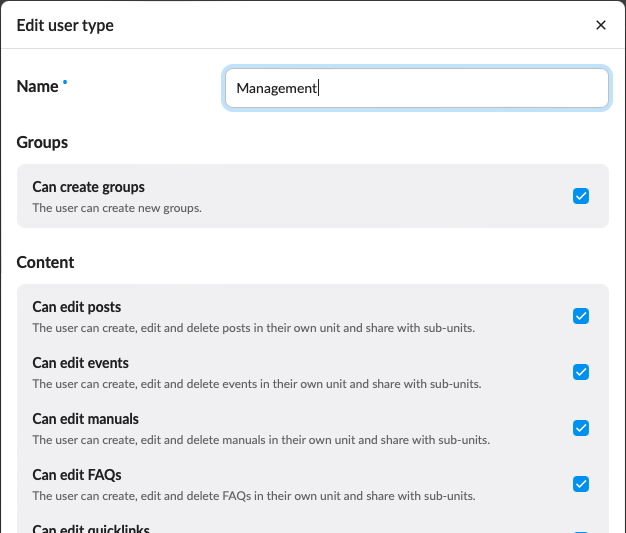Click the Name input field containing Management
The width and height of the screenshot is (626, 533).
click(x=417, y=88)
